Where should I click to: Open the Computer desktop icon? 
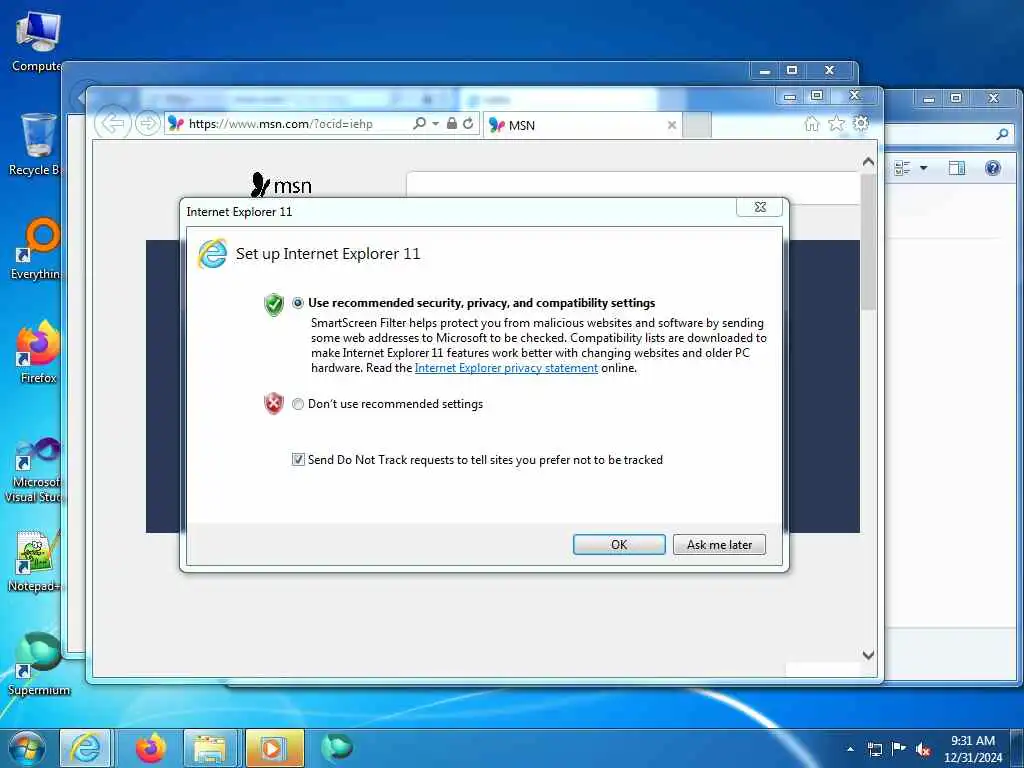[x=37, y=42]
